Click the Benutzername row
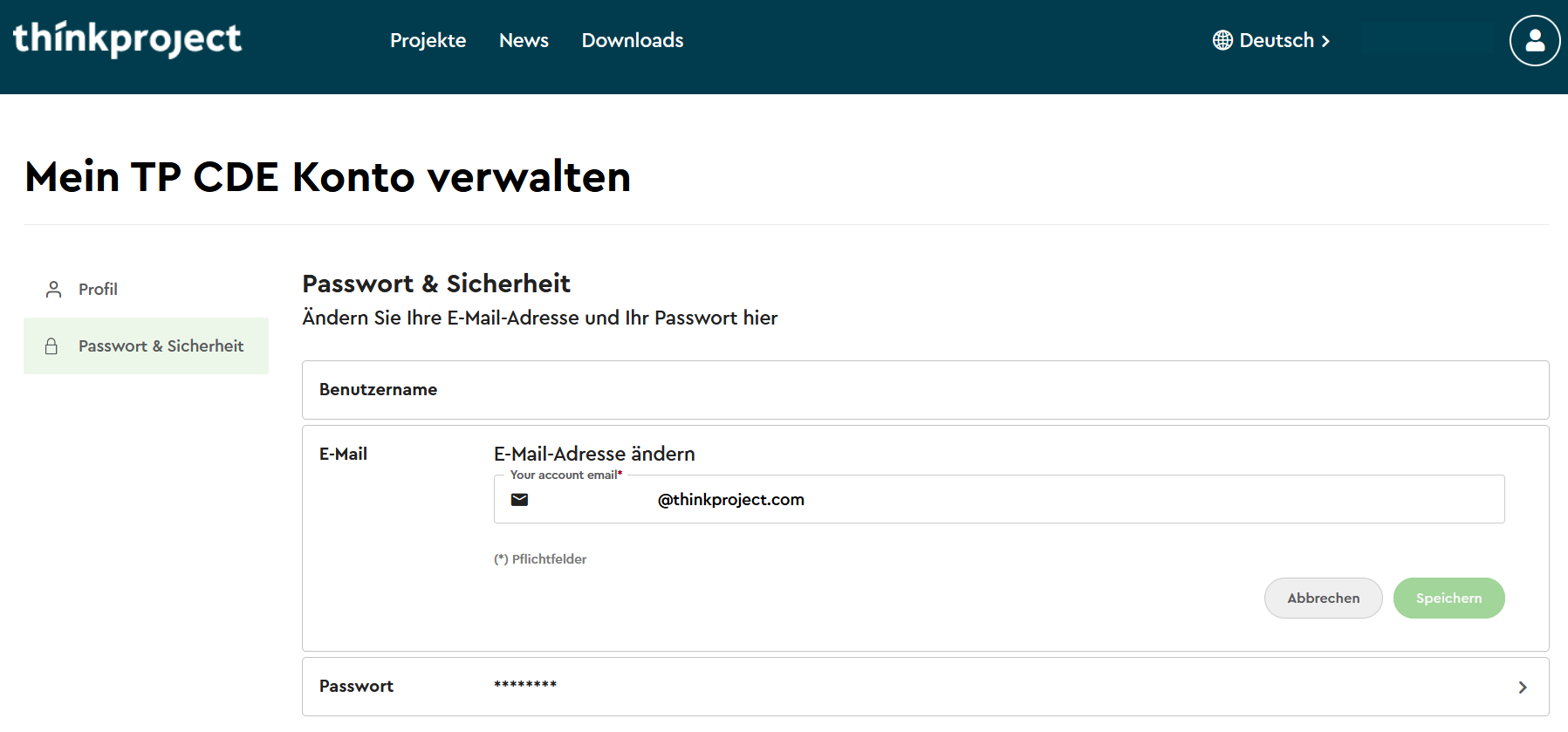Image resolution: width=1568 pixels, height=732 pixels. click(x=925, y=390)
